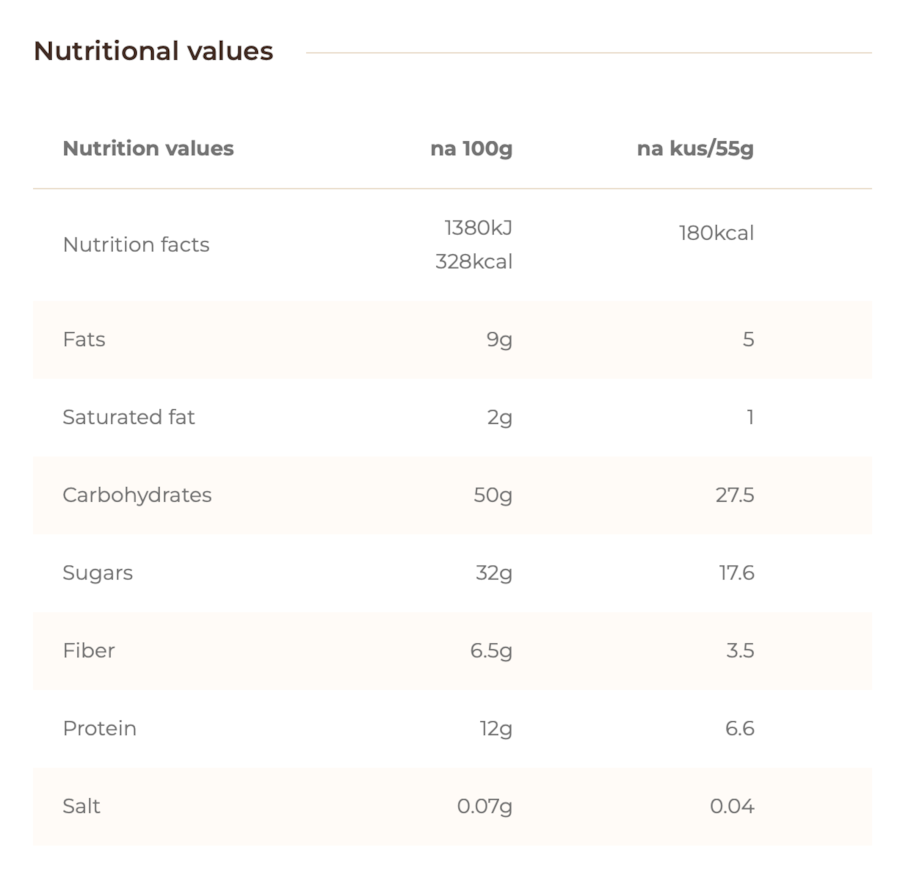Click the na 100g column header
Screen dimensions: 900x872
(x=471, y=148)
